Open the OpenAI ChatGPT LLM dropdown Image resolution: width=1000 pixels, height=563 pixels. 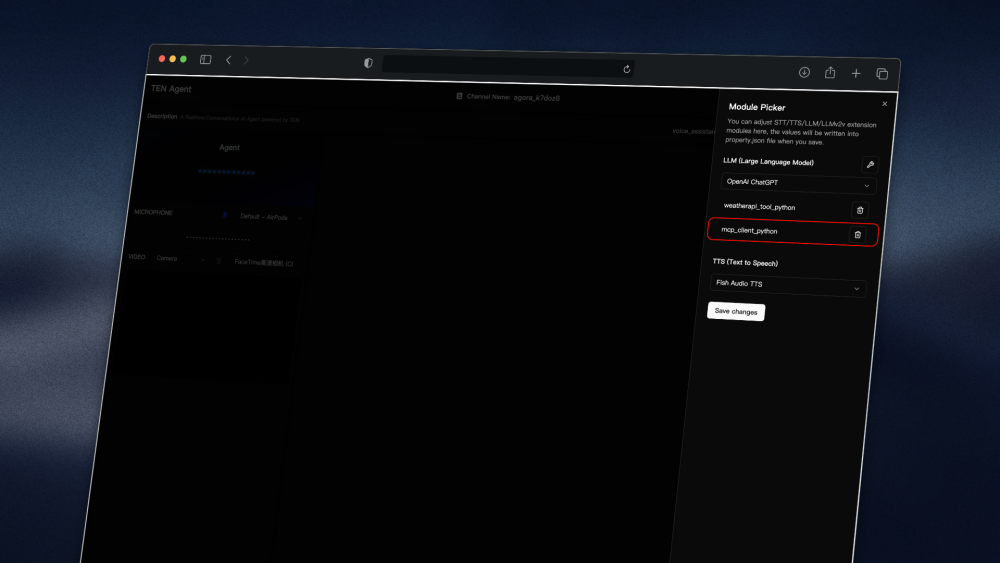[798, 184]
